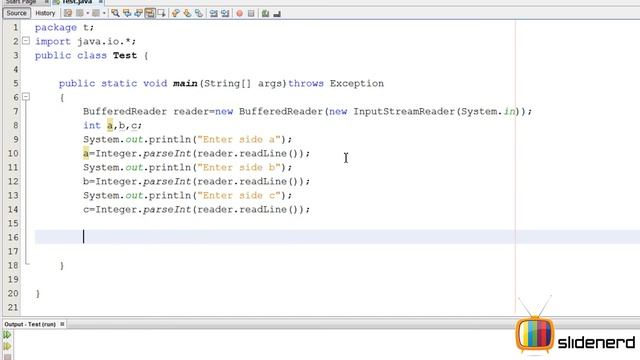This screenshot has height=360, width=640.
Task: Click the green Re-run icon in Output
Action: [x=7, y=335]
